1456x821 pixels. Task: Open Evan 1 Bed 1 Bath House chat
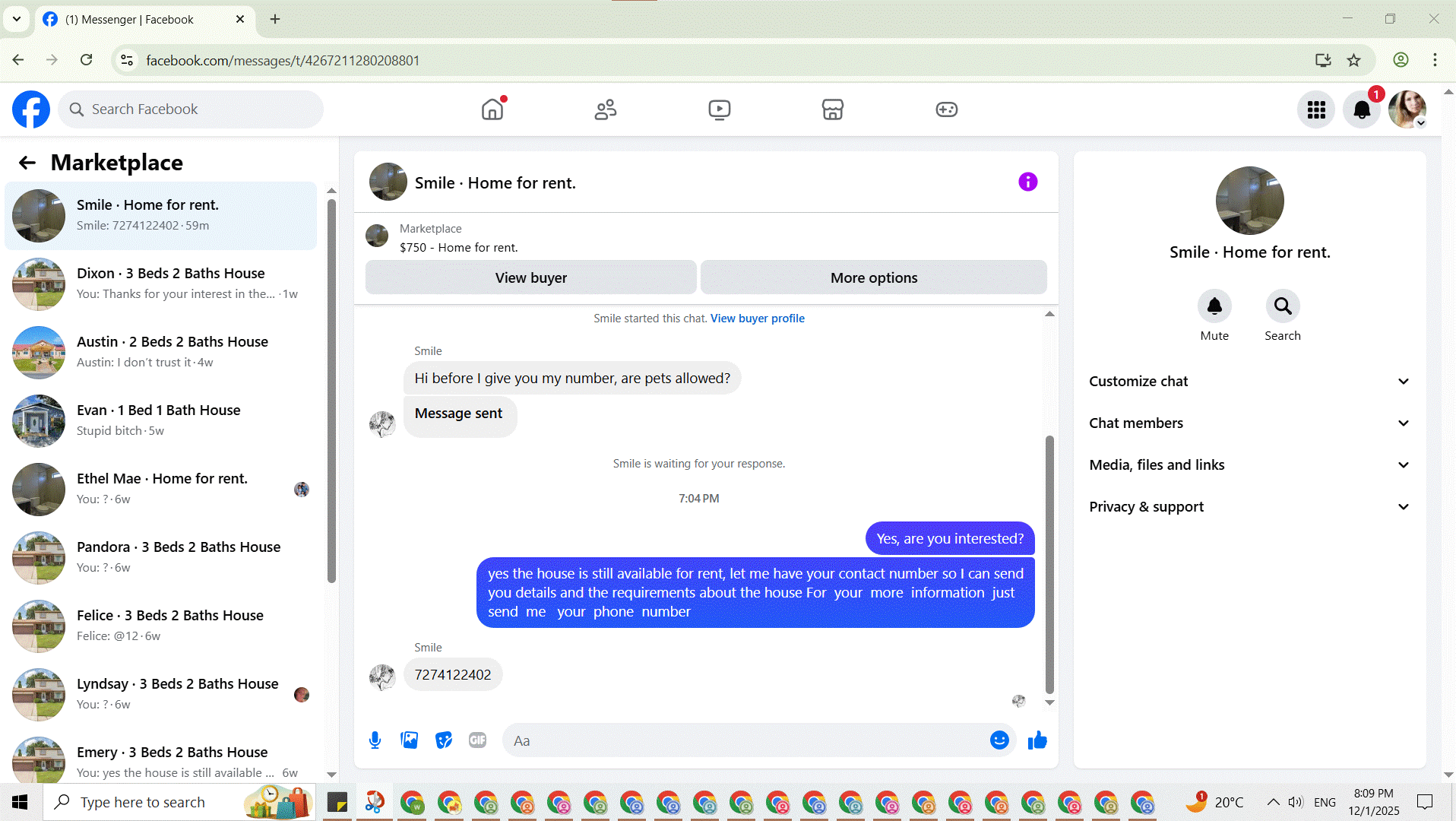click(x=160, y=421)
